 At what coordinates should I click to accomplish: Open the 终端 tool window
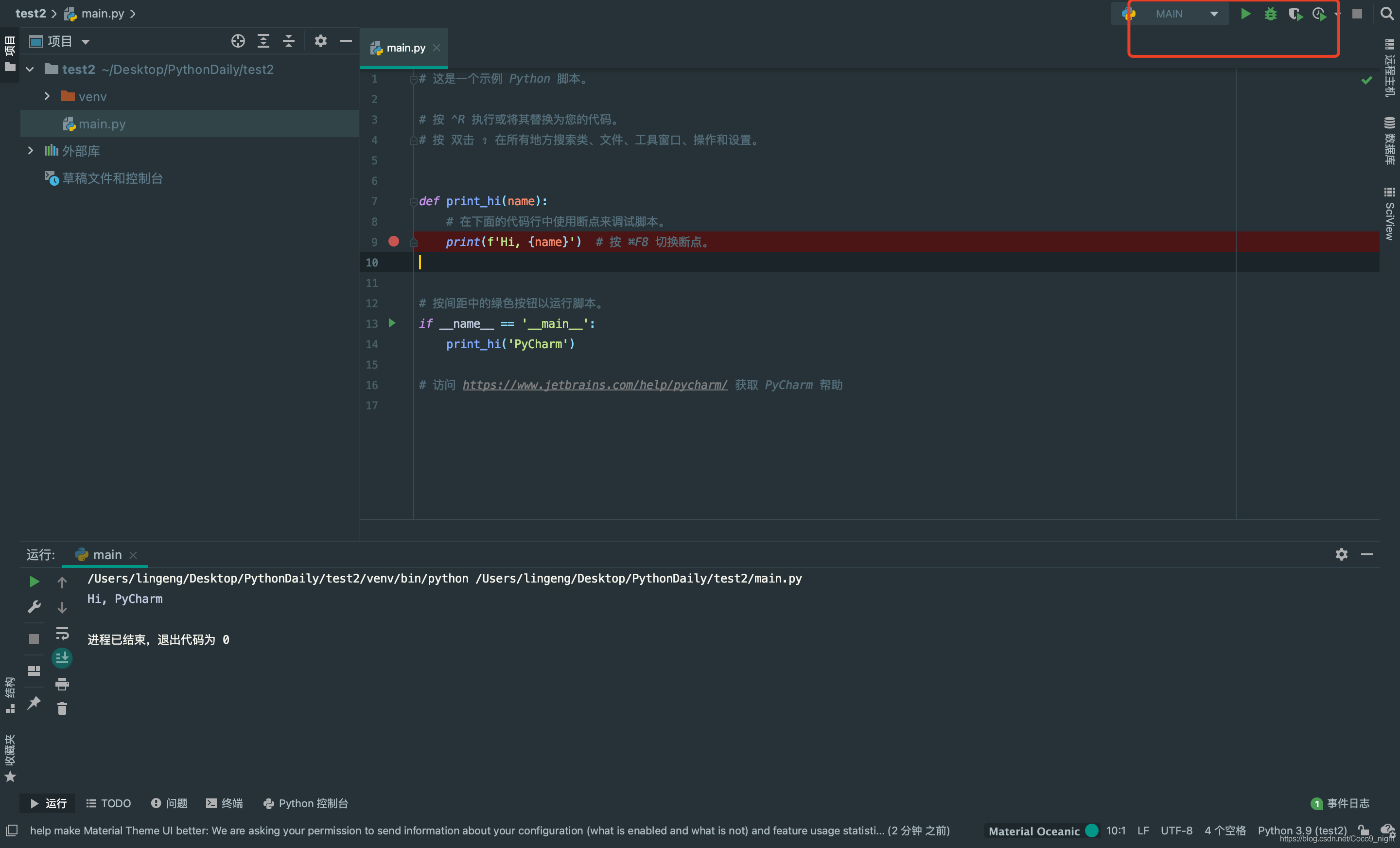coord(225,803)
